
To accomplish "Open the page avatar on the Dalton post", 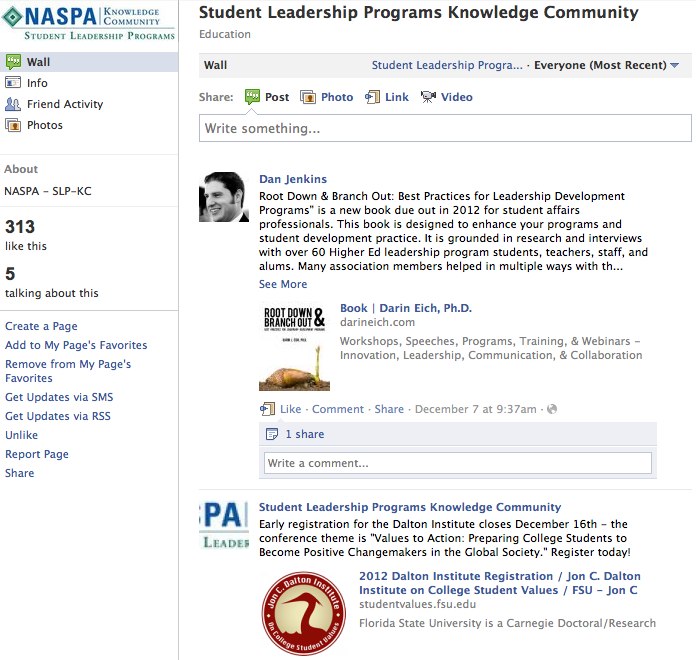I will [224, 526].
